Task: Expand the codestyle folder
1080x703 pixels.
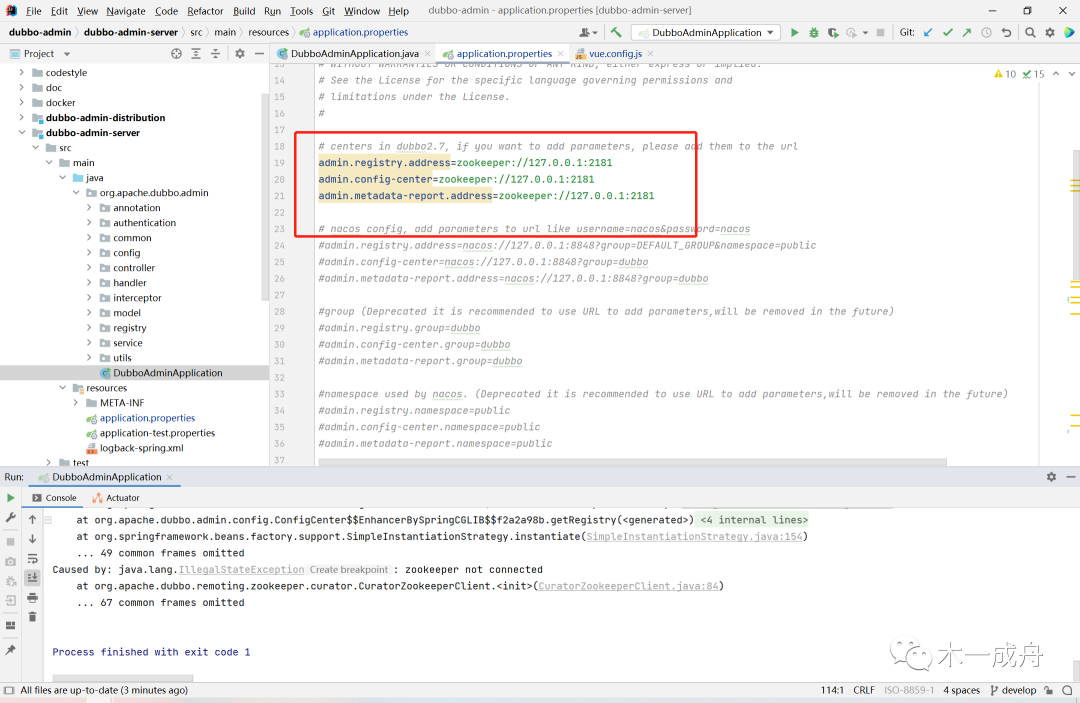Action: 22,72
